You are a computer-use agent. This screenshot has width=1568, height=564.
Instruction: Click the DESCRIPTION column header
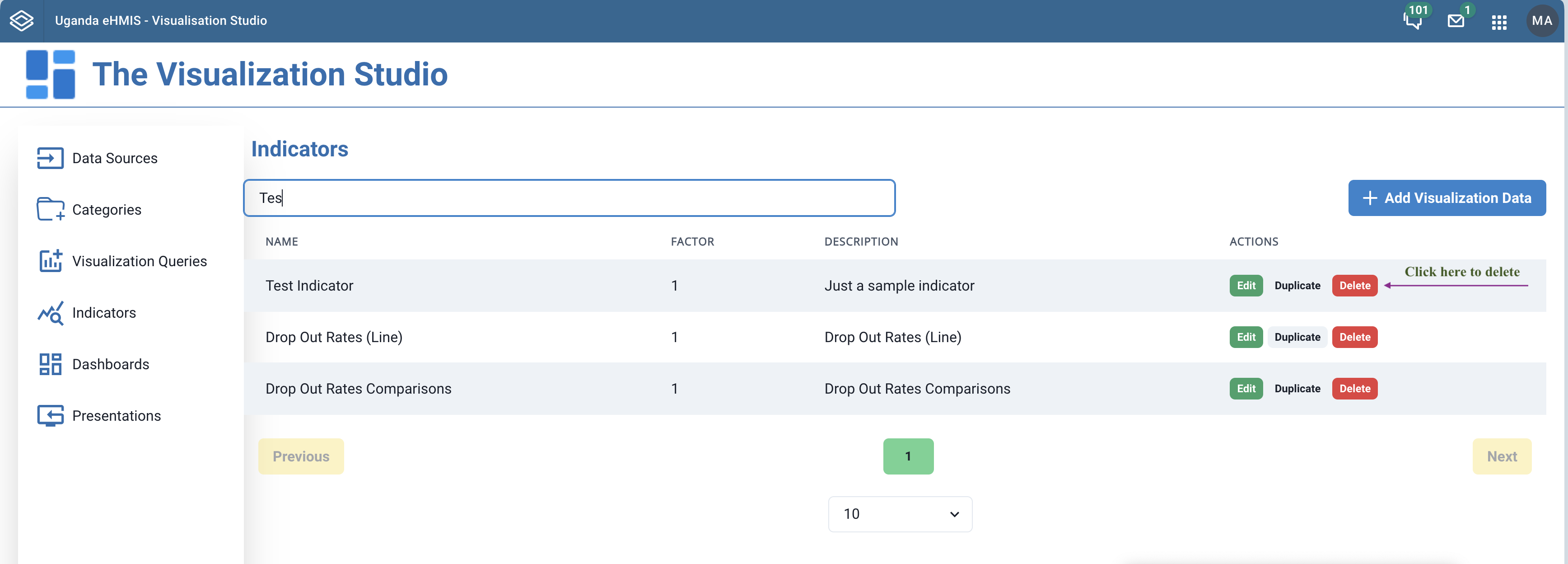coord(861,242)
